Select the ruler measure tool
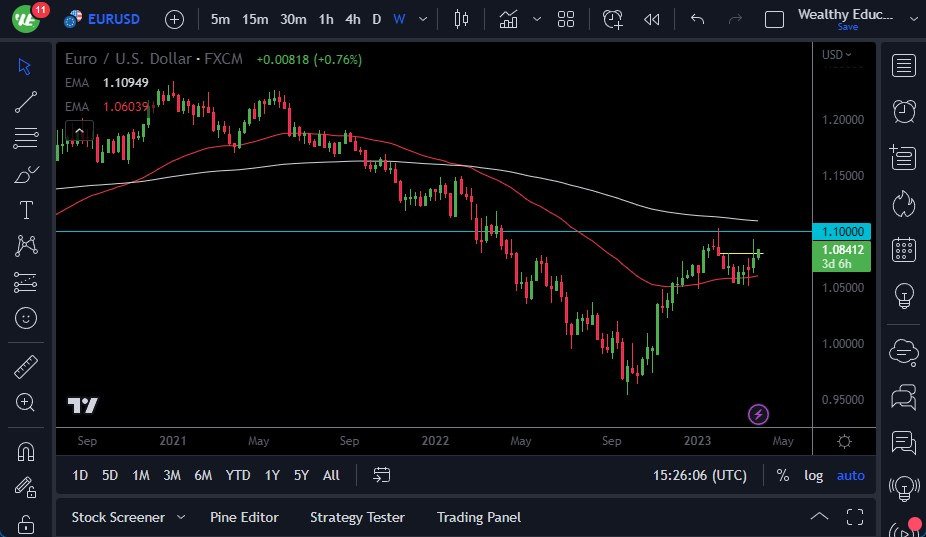This screenshot has width=926, height=537. point(26,367)
